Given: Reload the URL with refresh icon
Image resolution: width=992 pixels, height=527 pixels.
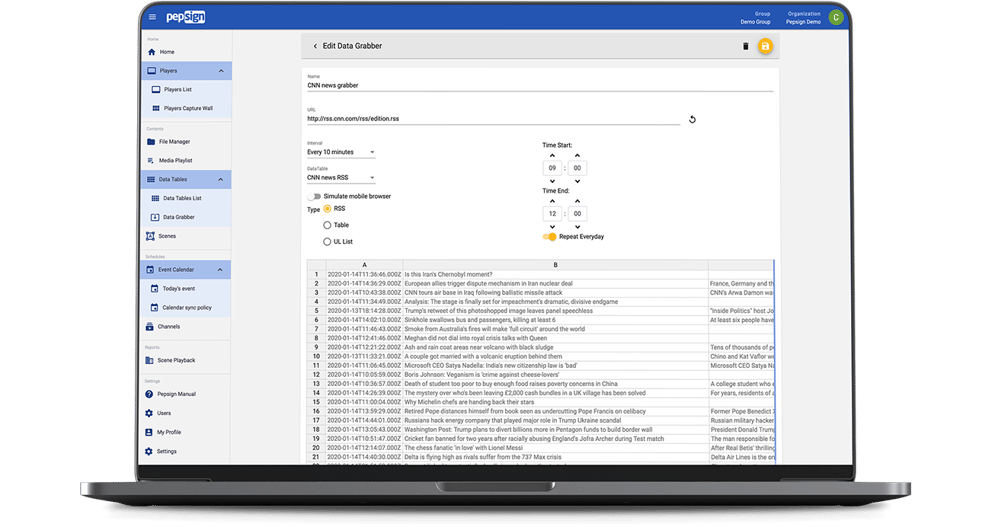Looking at the screenshot, I should 692,119.
